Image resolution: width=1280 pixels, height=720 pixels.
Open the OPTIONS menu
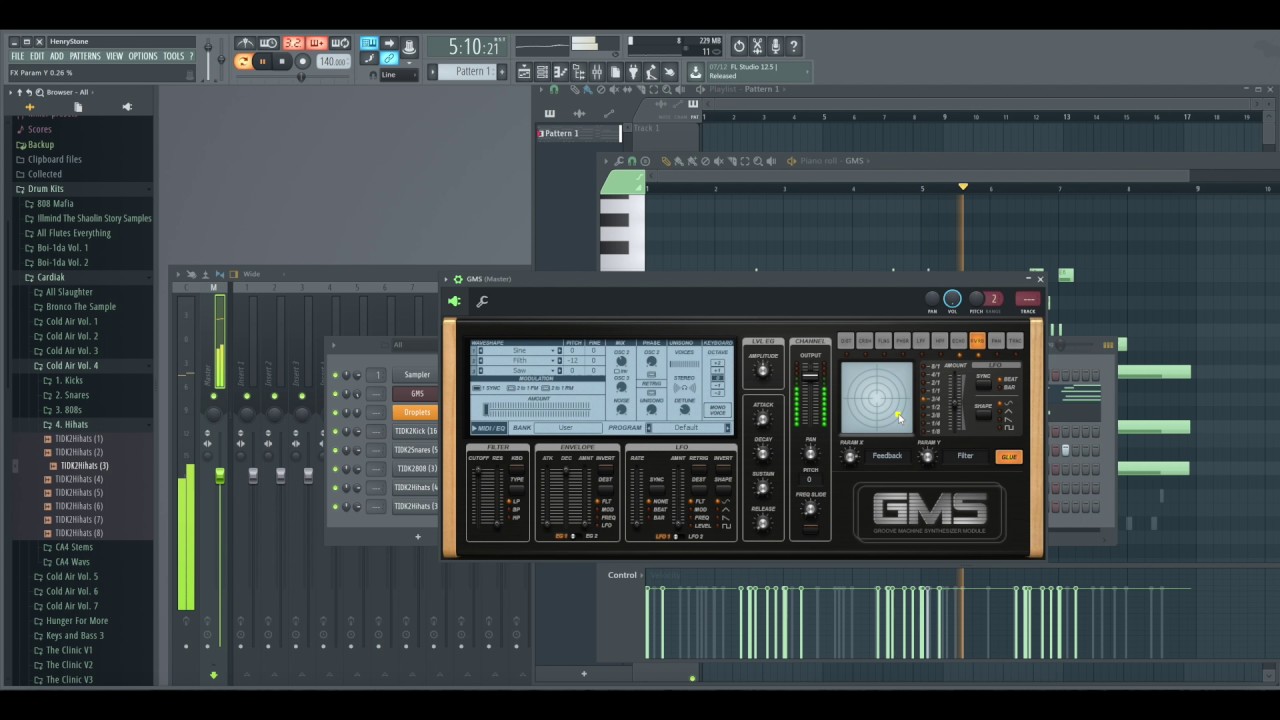pyautogui.click(x=143, y=57)
